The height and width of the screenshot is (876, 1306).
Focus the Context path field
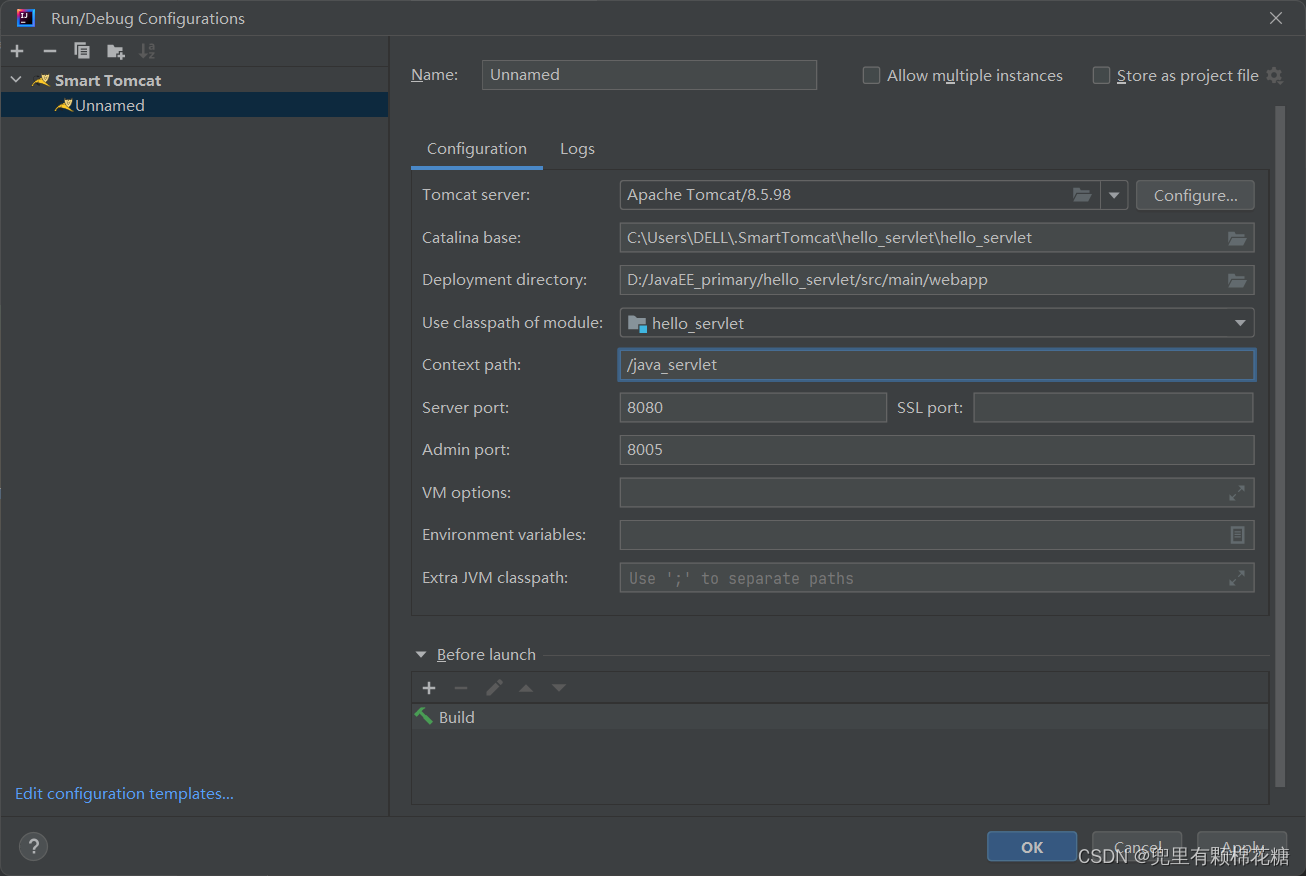coord(937,365)
